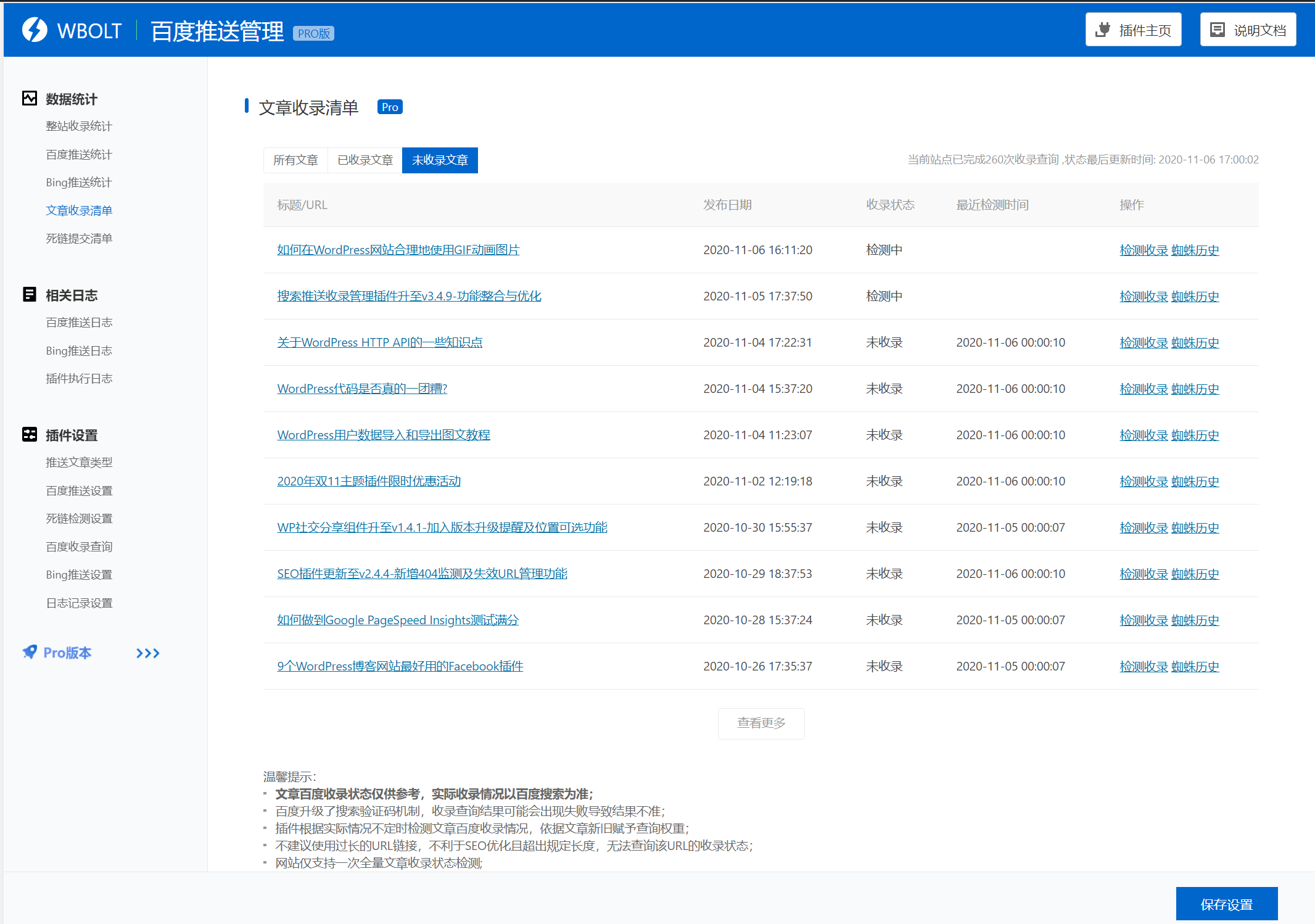Click 查看更多 to load more articles
Viewport: 1315px width, 924px height.
[x=761, y=723]
